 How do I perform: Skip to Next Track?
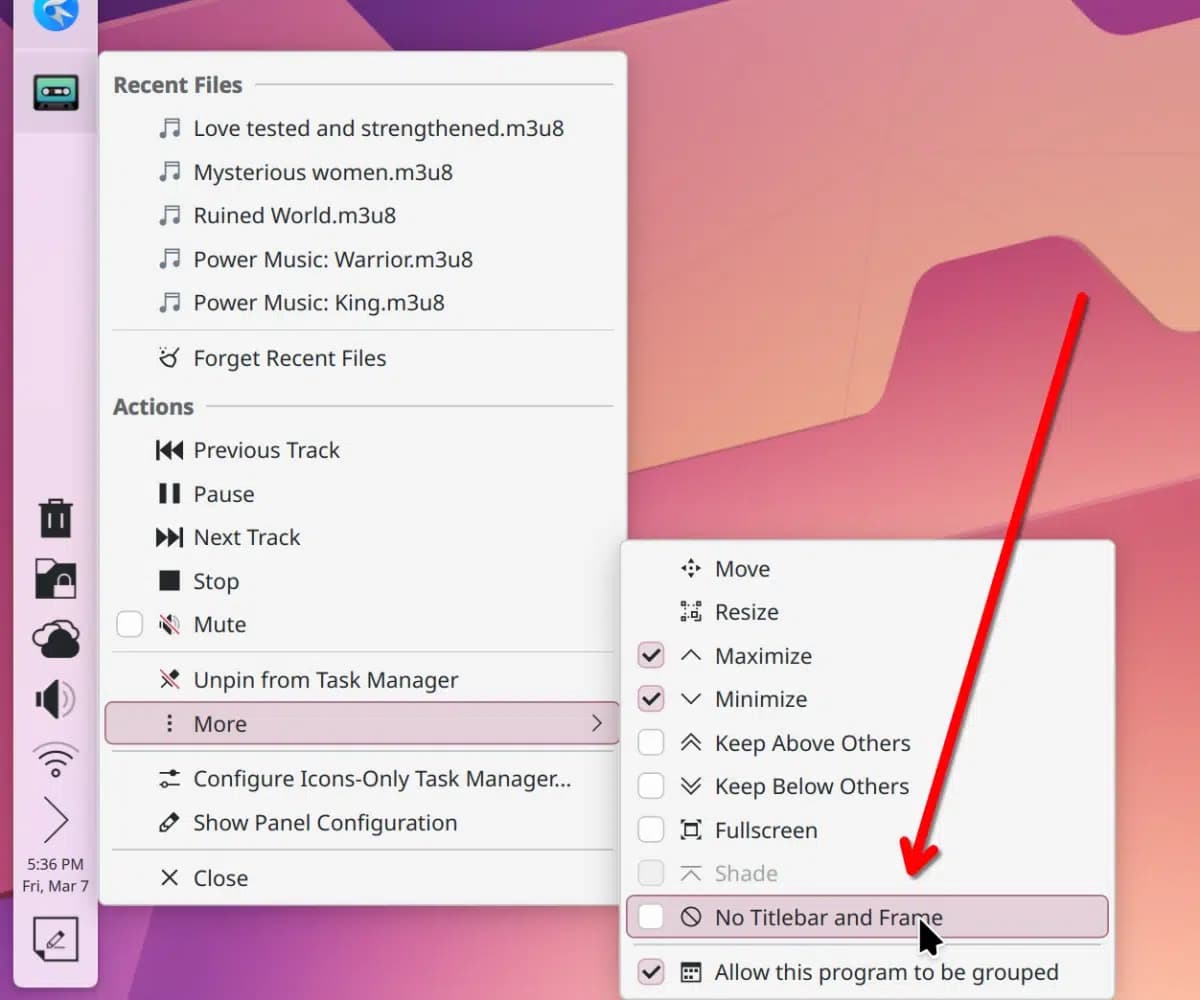point(362,537)
